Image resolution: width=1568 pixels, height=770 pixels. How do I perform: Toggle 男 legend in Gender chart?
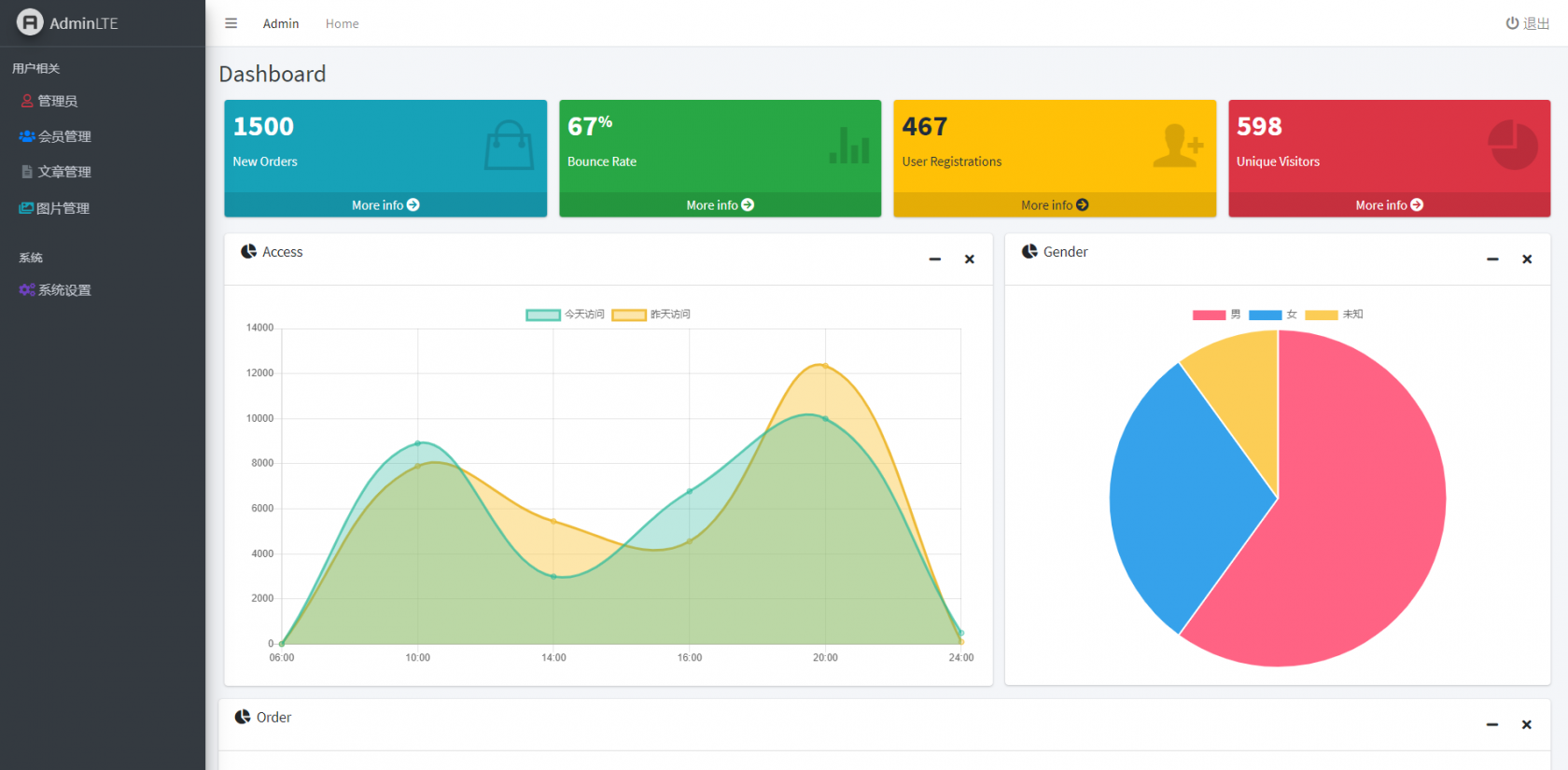click(1217, 315)
